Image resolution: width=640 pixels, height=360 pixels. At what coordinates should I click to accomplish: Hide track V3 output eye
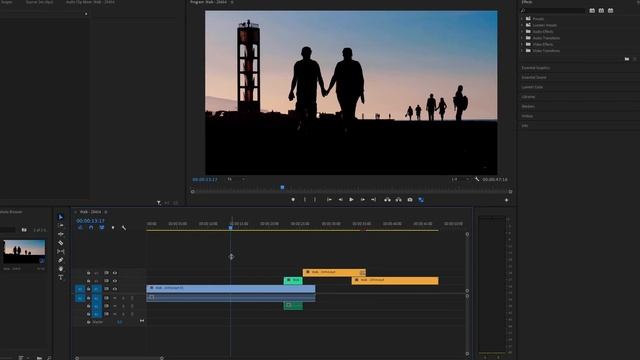tap(115, 273)
